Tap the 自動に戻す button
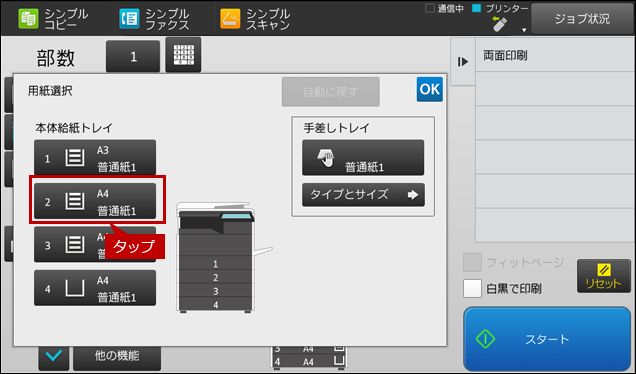 [x=331, y=92]
